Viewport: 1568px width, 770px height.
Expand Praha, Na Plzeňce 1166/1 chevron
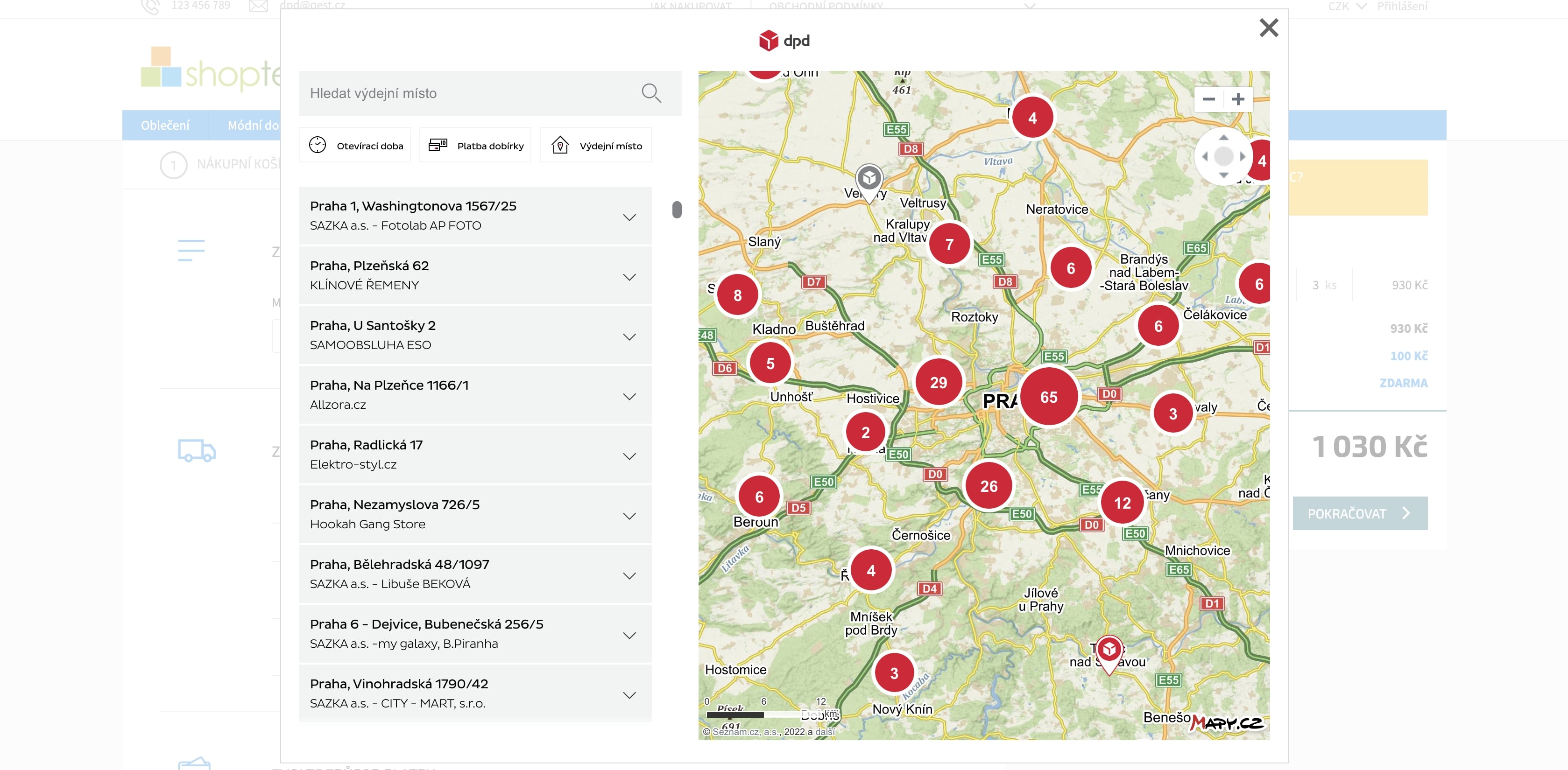click(629, 396)
